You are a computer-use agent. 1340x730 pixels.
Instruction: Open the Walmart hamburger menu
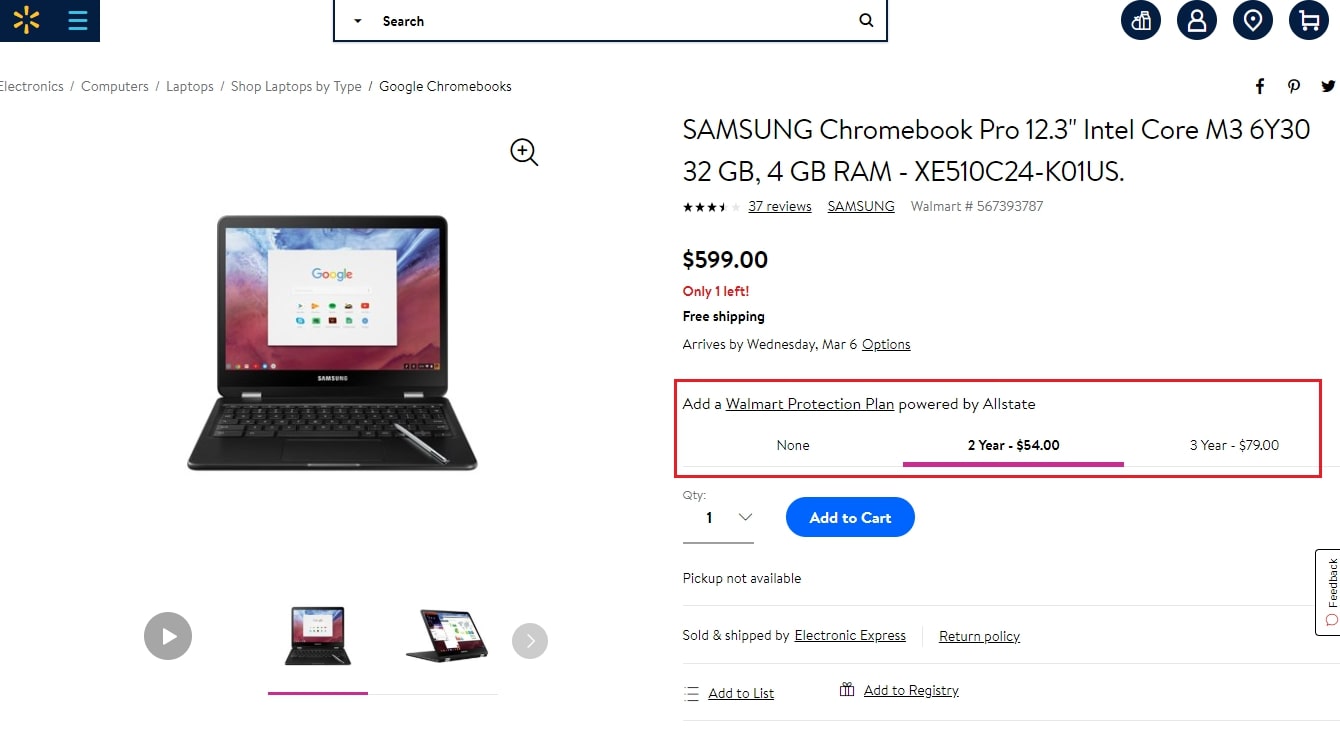(x=78, y=20)
